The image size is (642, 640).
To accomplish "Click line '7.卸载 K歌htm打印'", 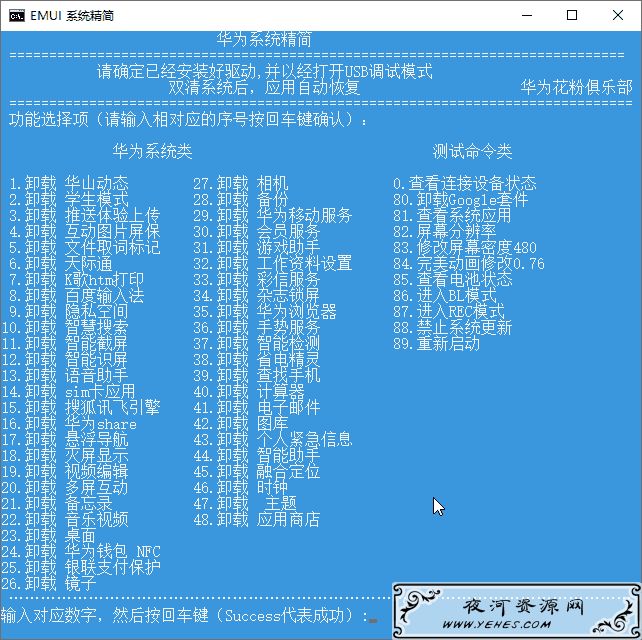I will 77,279.
